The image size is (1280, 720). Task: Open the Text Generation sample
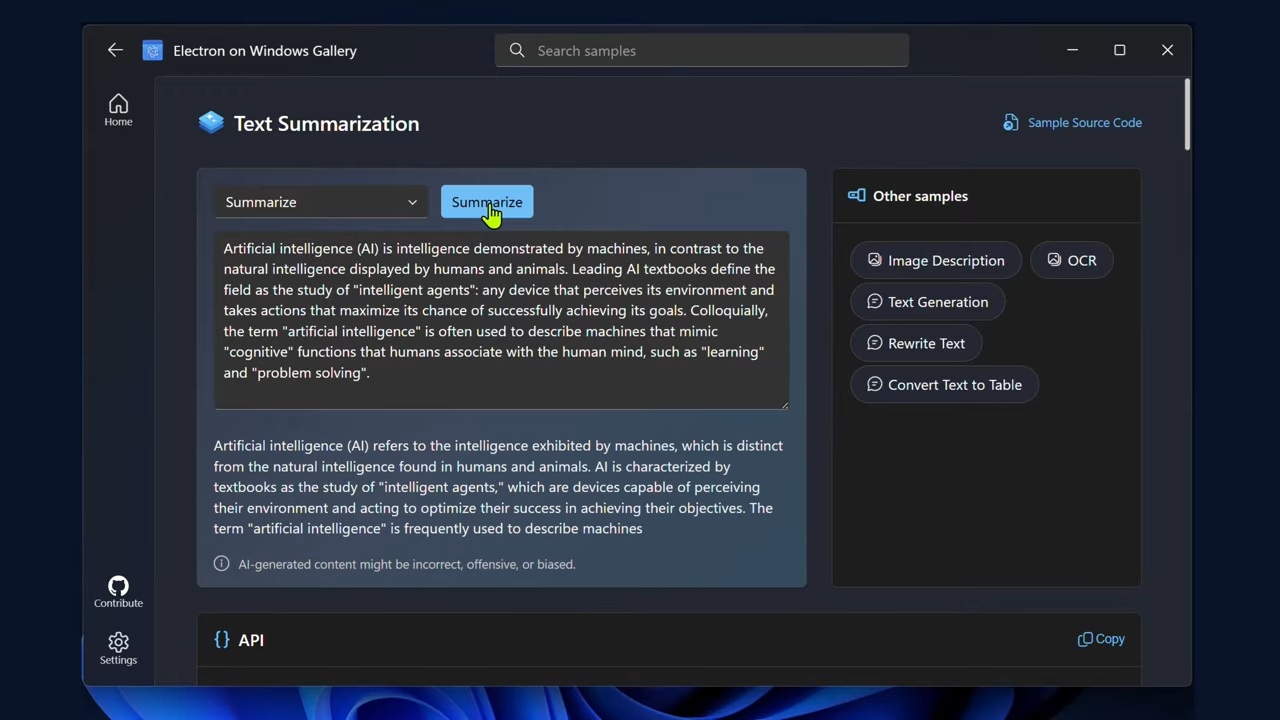[927, 302]
